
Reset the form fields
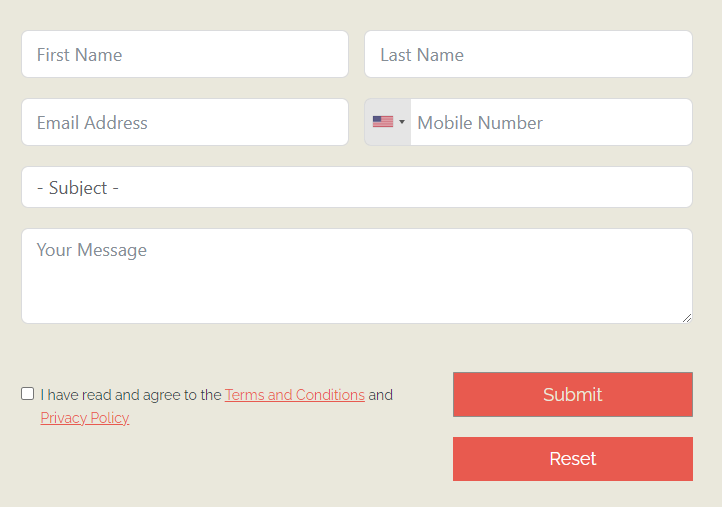573,459
